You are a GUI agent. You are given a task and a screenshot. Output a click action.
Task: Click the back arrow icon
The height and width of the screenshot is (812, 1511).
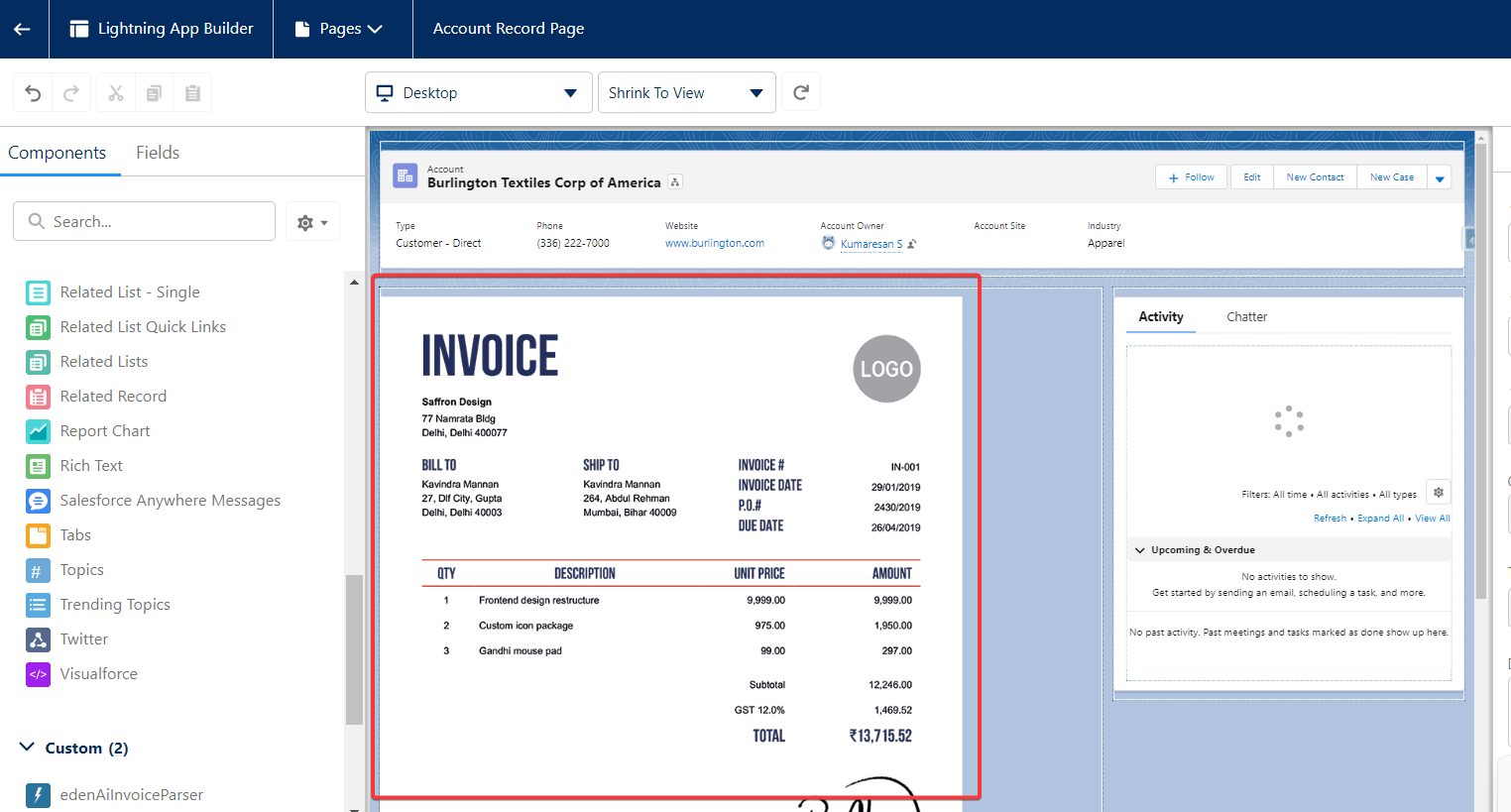pos(22,29)
